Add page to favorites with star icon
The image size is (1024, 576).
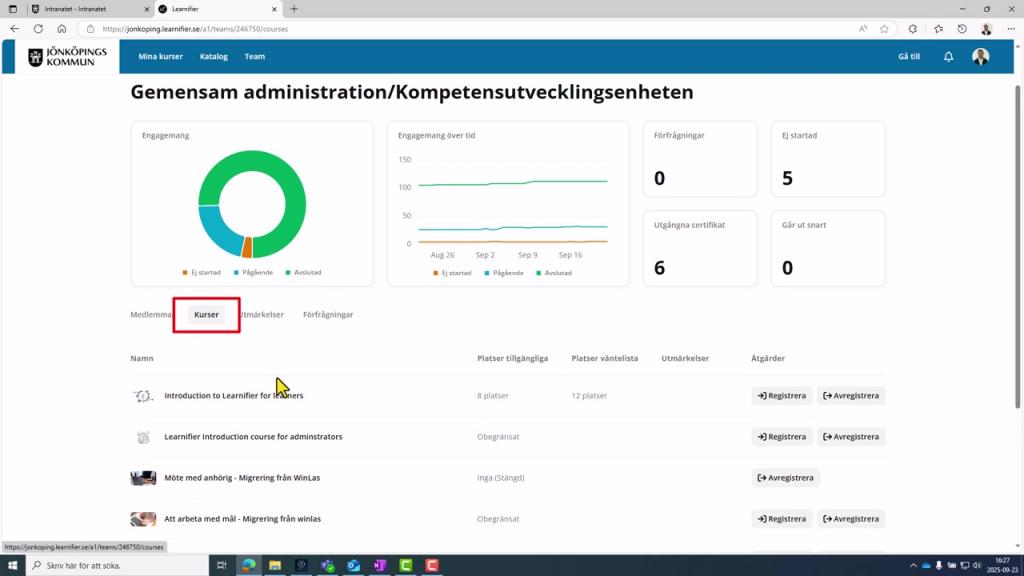tap(884, 29)
